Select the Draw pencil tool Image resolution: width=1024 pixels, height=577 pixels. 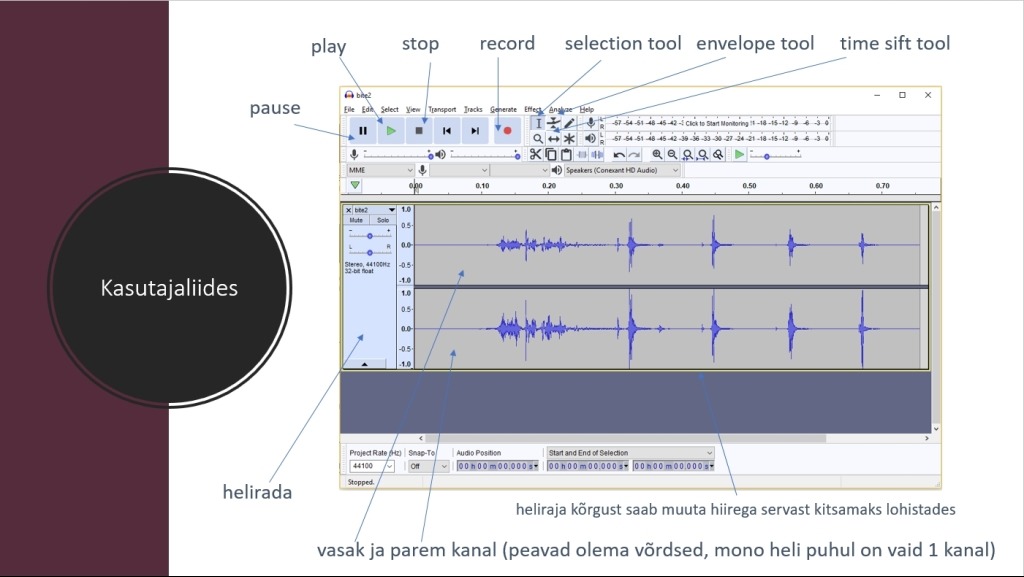[x=569, y=123]
